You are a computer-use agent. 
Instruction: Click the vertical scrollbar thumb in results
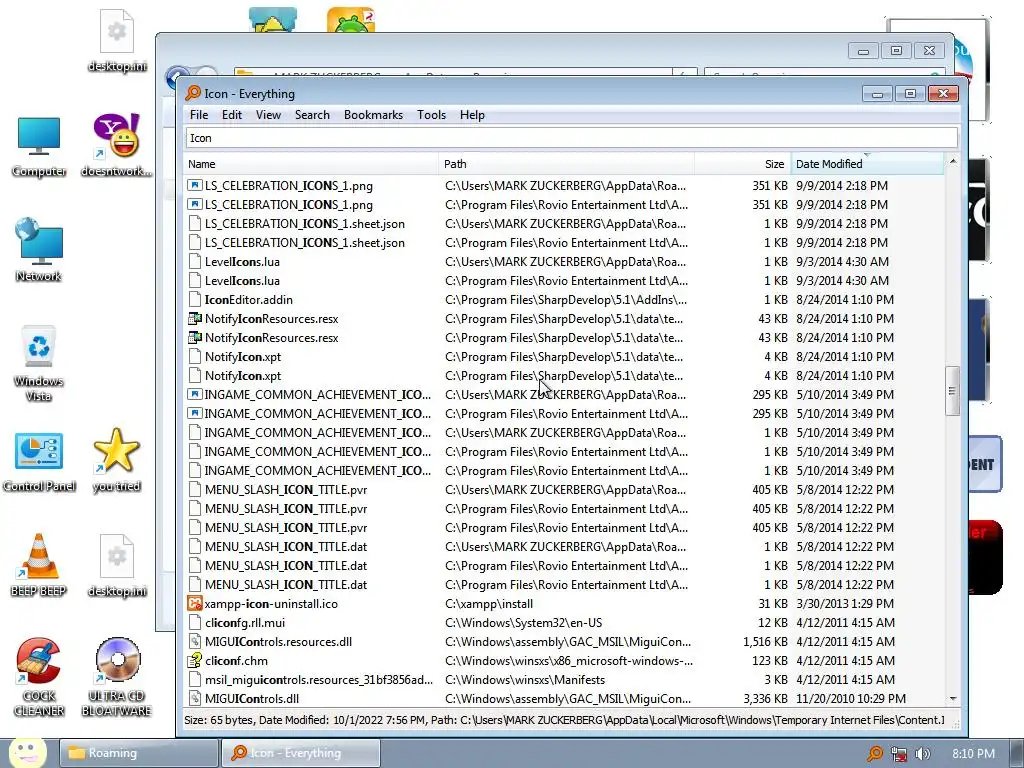pos(952,391)
